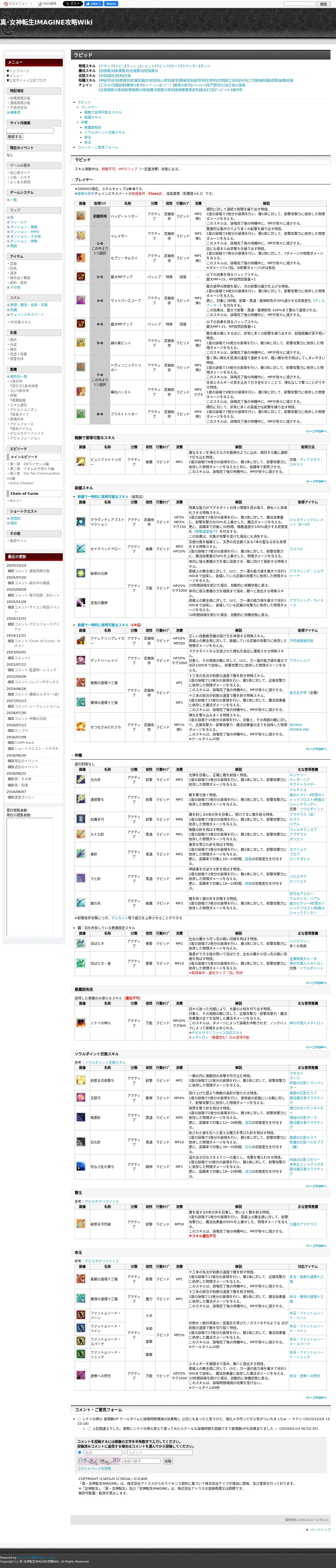Jump to ソウルポイント交換スキル in the contents list

coord(104,132)
